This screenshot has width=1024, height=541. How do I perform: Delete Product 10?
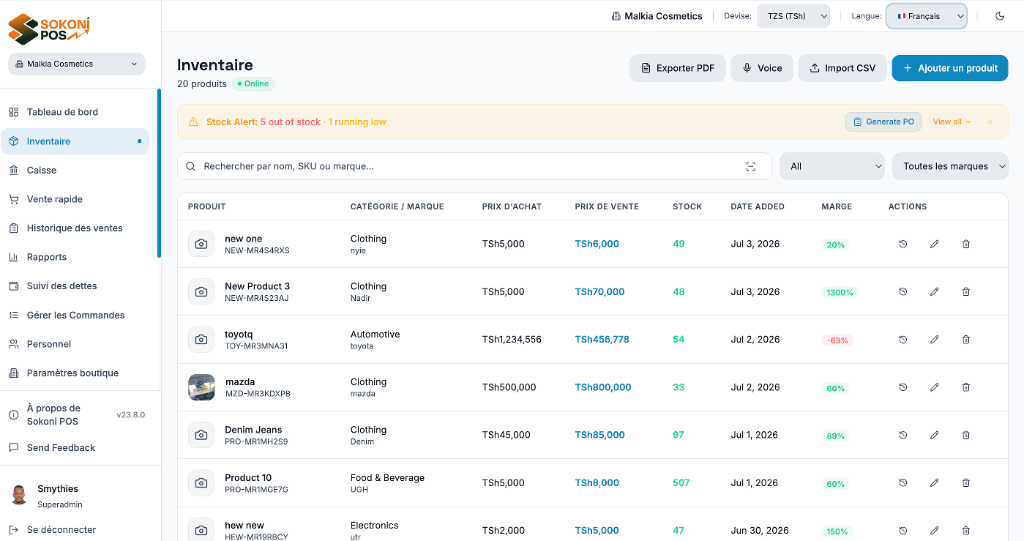click(966, 482)
